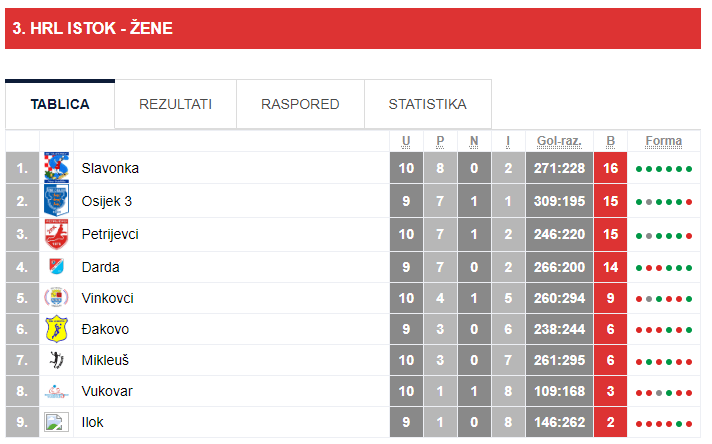Select the Statistika tab
Viewport: 712px width, 444px height.
click(427, 104)
